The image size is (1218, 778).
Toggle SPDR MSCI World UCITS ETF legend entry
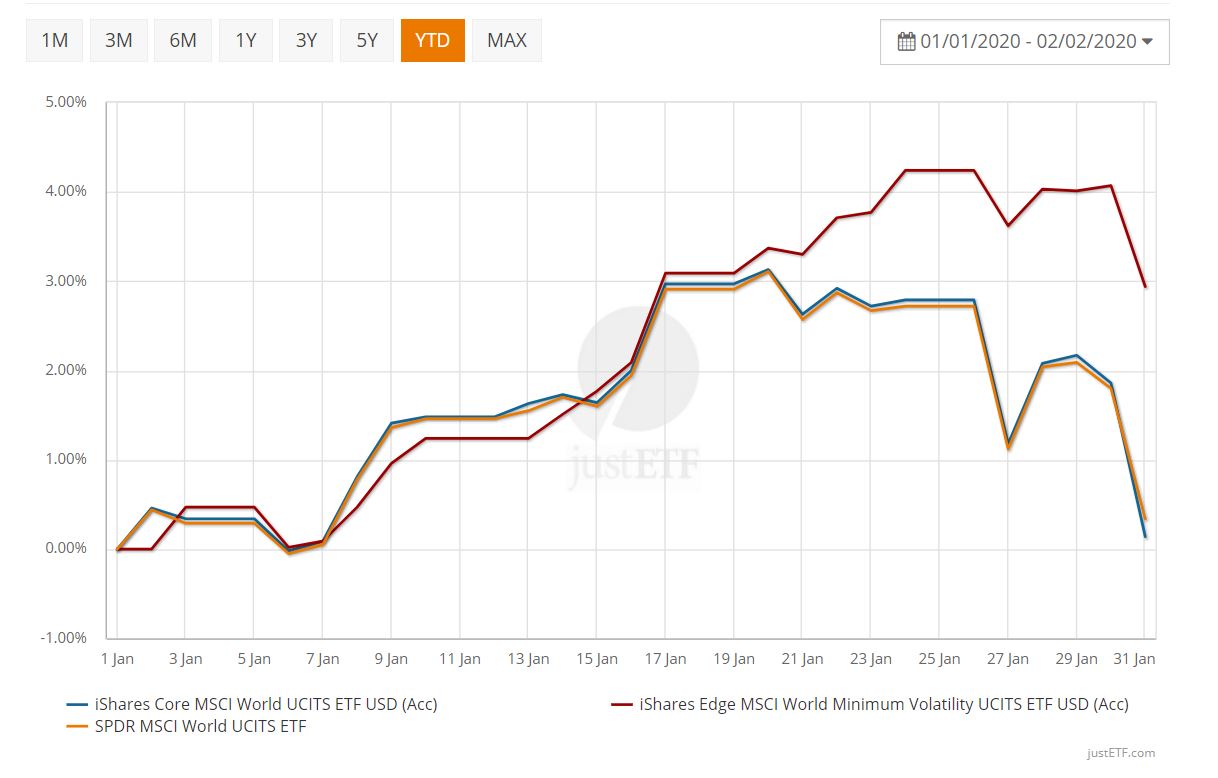click(186, 726)
